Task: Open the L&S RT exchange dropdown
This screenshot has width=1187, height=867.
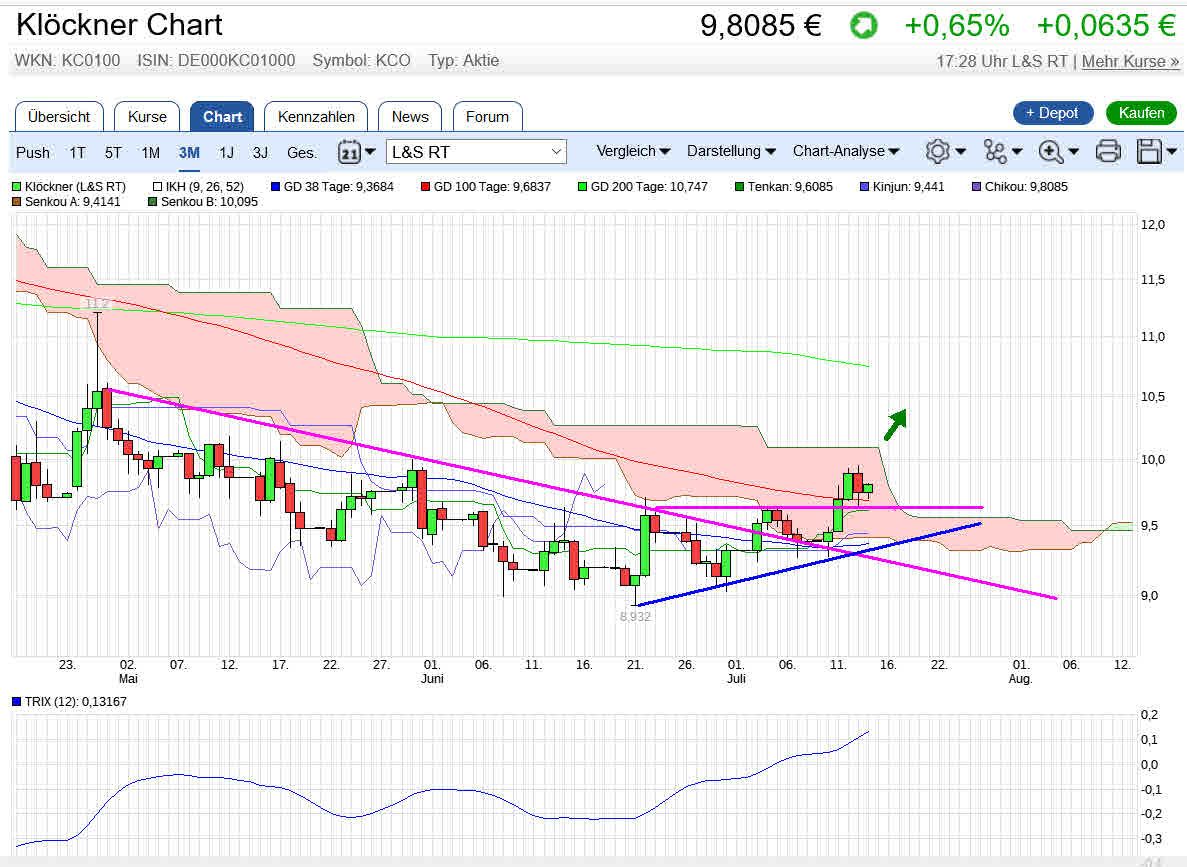Action: click(477, 152)
